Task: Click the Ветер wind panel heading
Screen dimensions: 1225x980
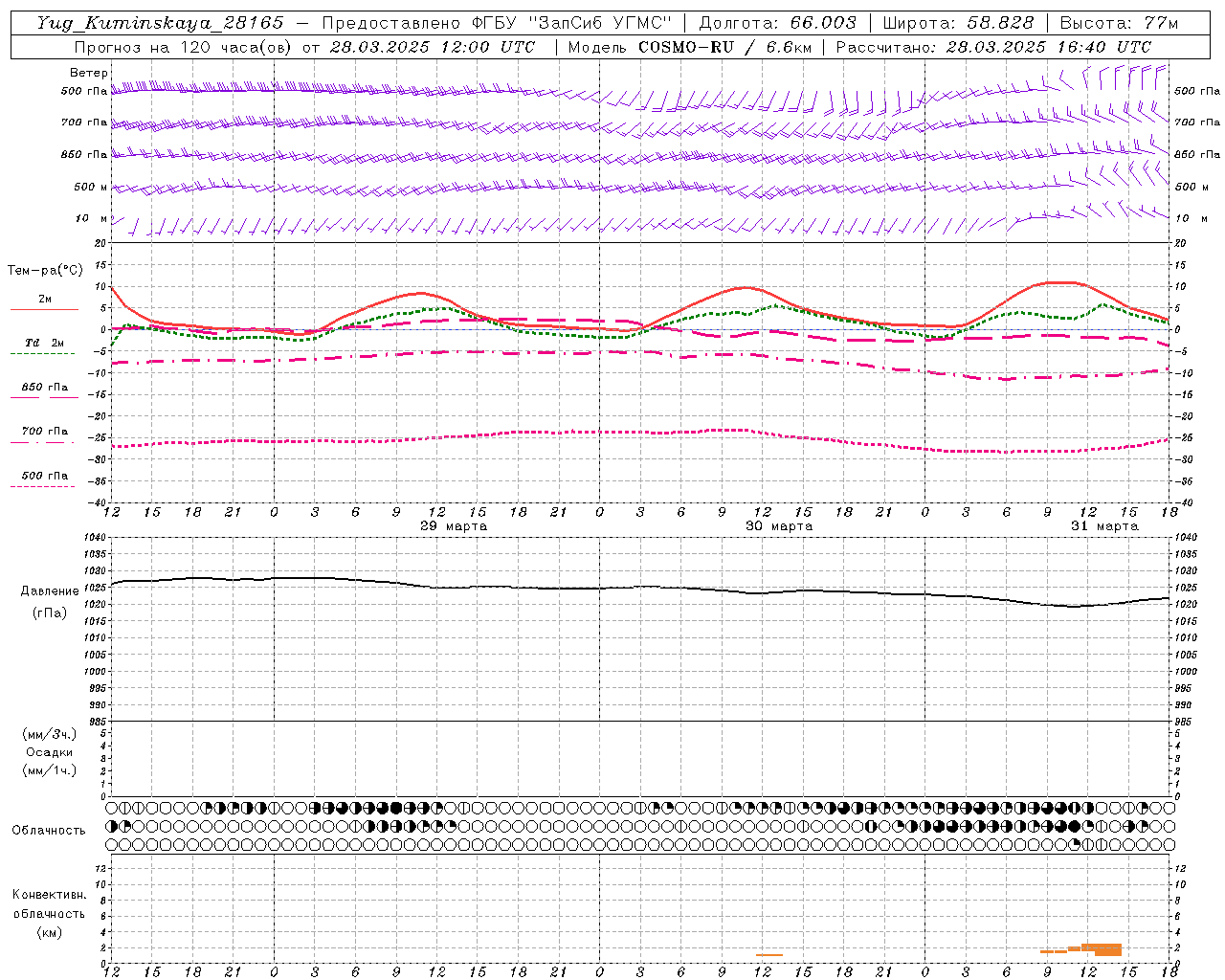Action: 89,73
